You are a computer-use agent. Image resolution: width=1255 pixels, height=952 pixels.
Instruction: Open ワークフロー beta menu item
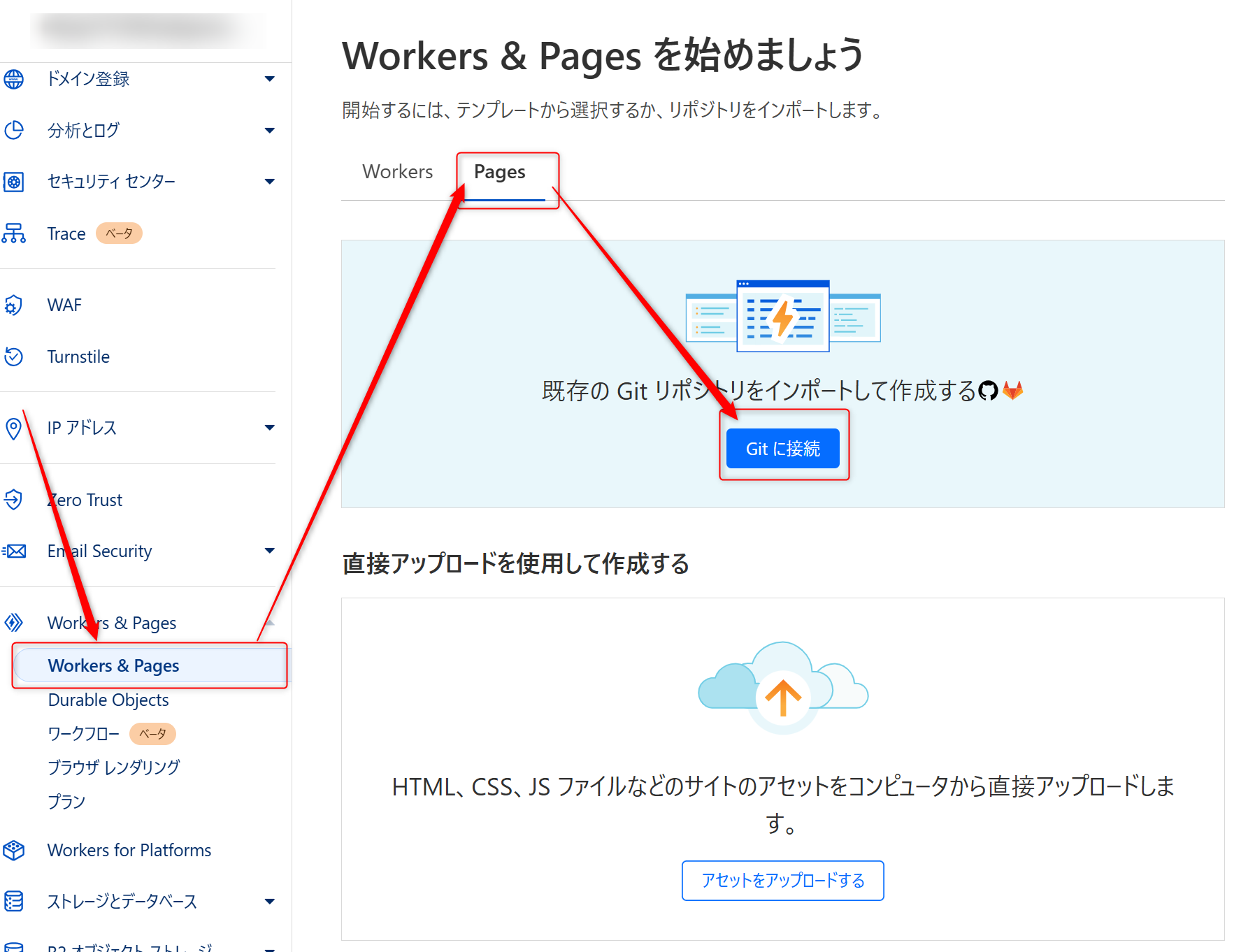click(83, 734)
